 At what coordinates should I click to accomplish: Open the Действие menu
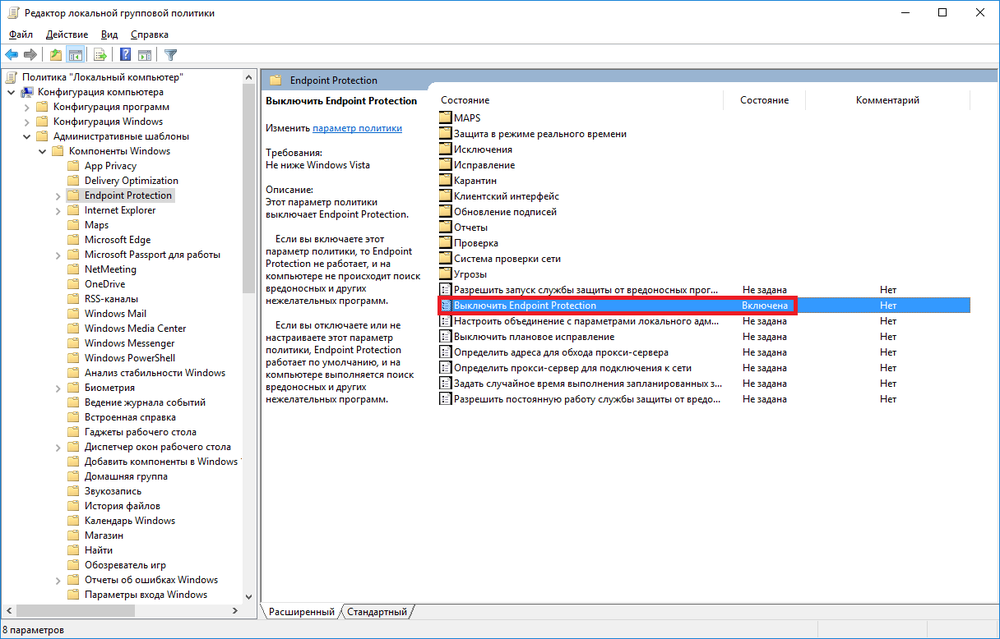pyautogui.click(x=66, y=35)
